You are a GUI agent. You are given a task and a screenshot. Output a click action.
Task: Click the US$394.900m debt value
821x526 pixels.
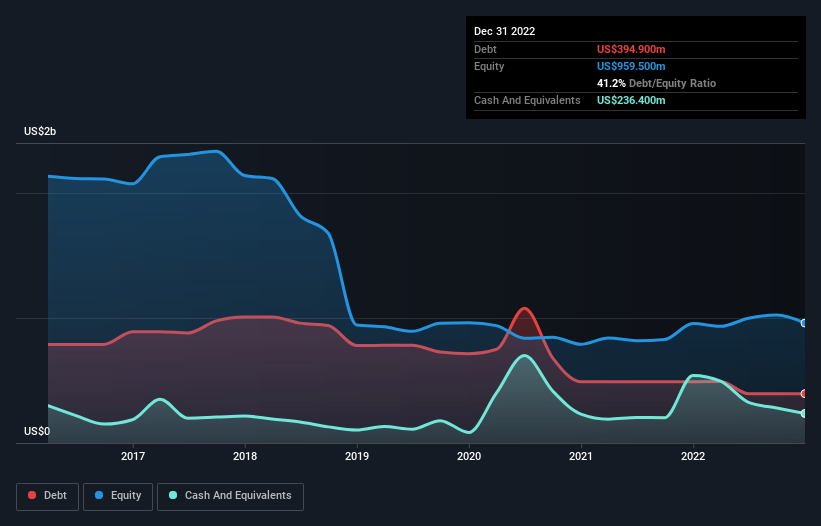click(x=631, y=49)
